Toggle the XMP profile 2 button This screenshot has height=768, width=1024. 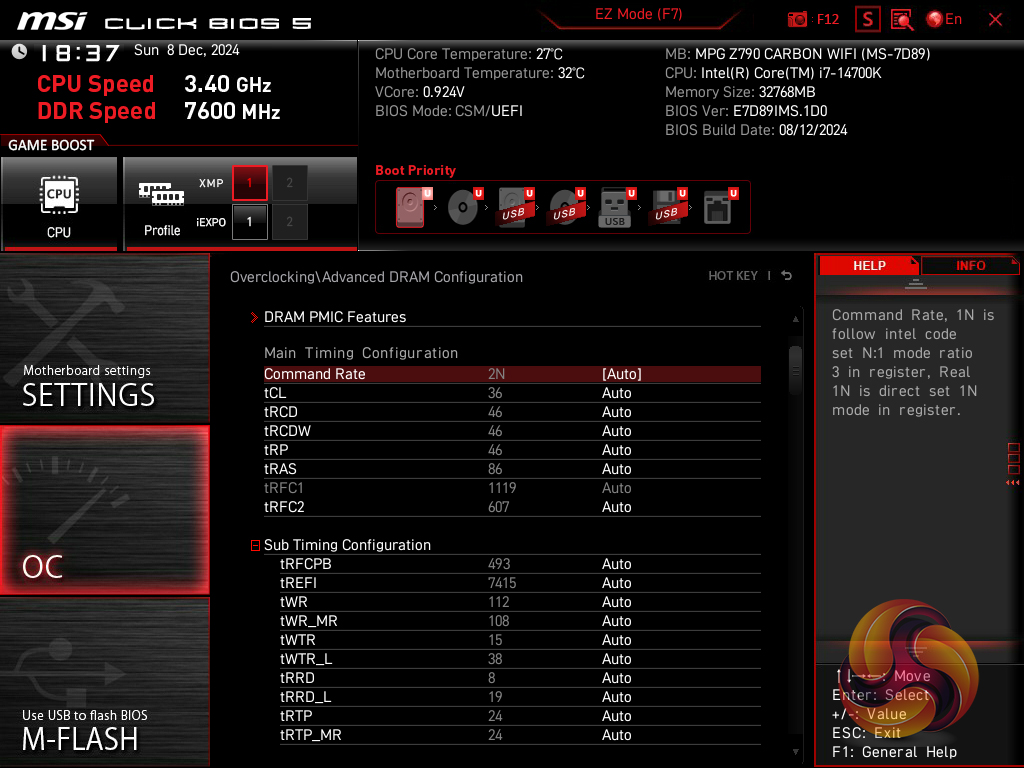(289, 183)
